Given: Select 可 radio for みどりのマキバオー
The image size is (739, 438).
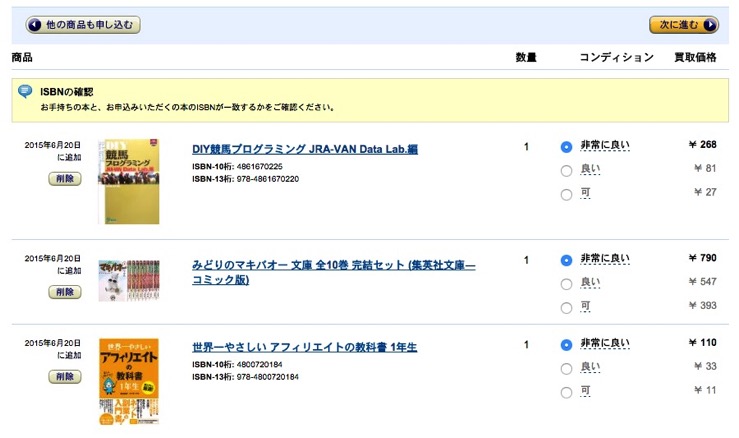Looking at the screenshot, I should pyautogui.click(x=566, y=308).
